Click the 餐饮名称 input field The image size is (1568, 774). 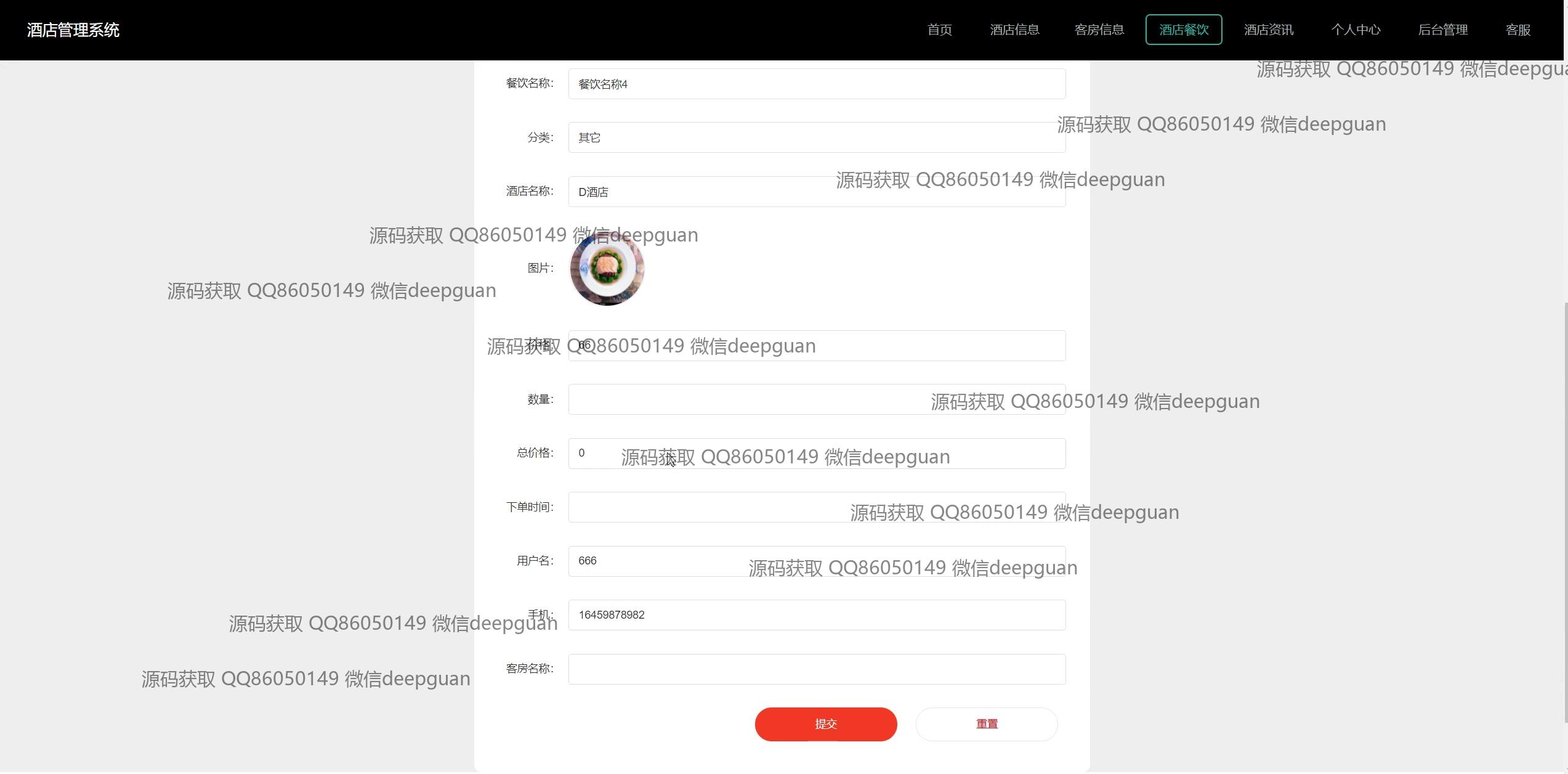(x=816, y=84)
